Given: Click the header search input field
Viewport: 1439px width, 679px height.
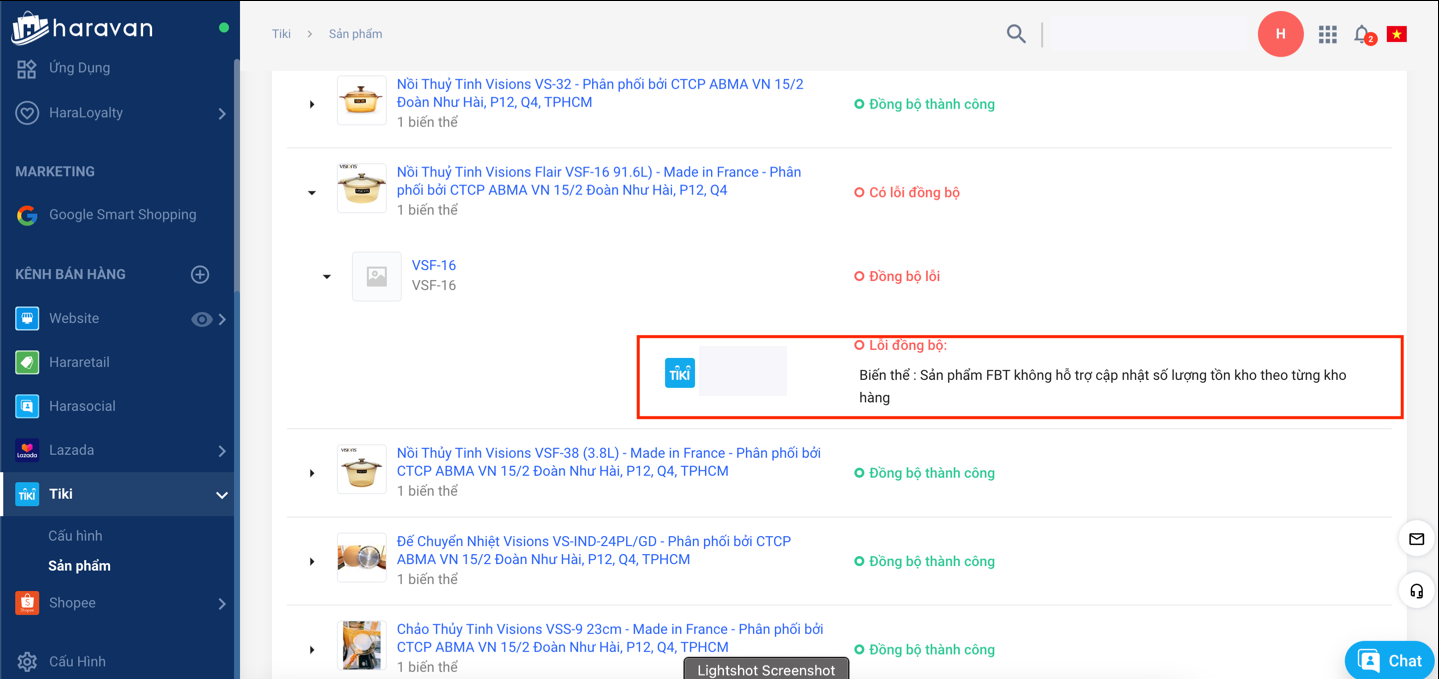Looking at the screenshot, I should [1148, 34].
